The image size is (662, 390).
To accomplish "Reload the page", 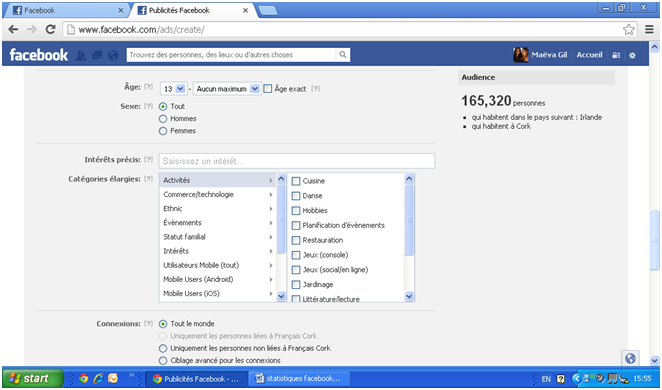I will point(51,29).
